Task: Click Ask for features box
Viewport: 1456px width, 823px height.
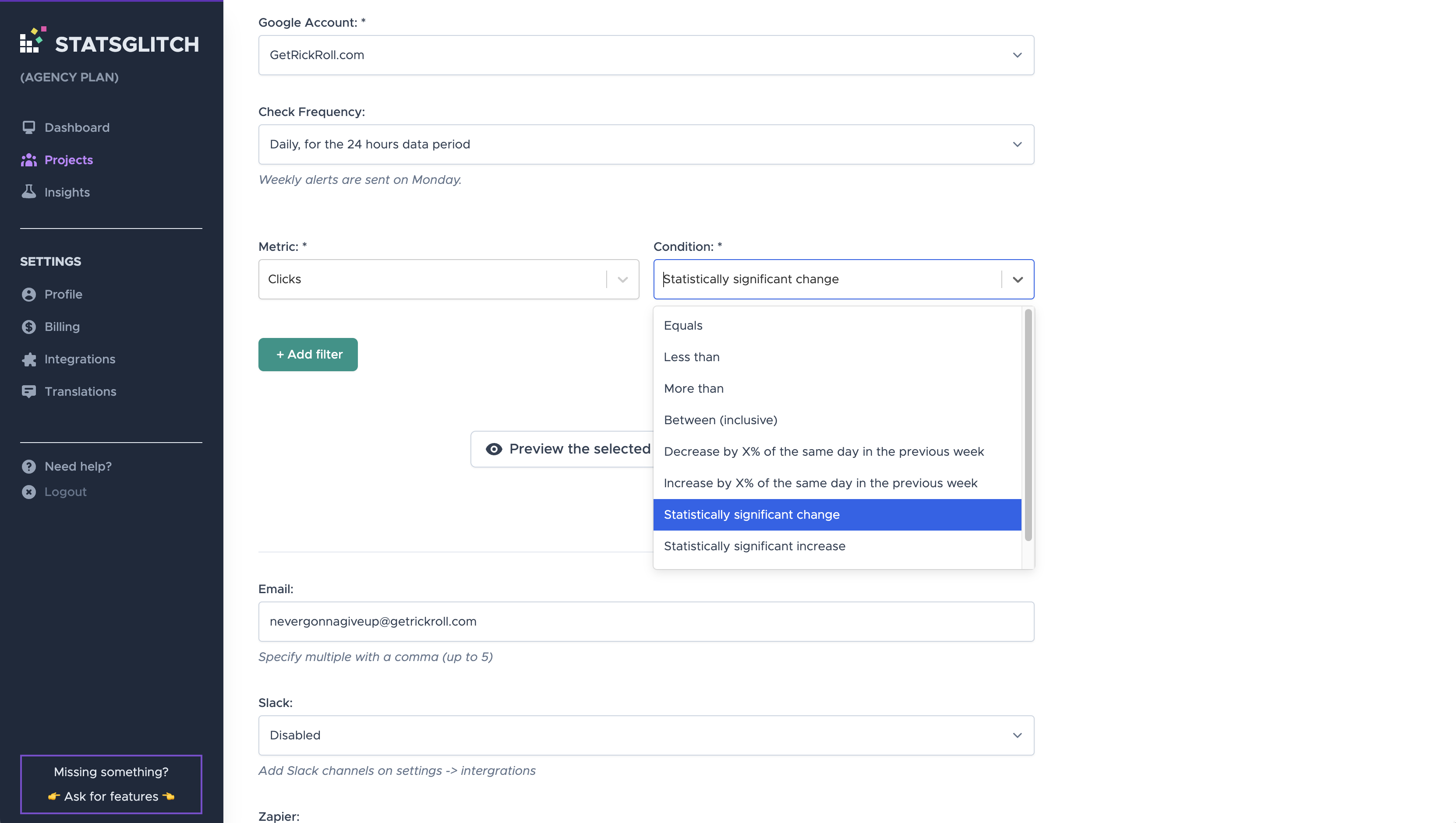Action: [111, 784]
